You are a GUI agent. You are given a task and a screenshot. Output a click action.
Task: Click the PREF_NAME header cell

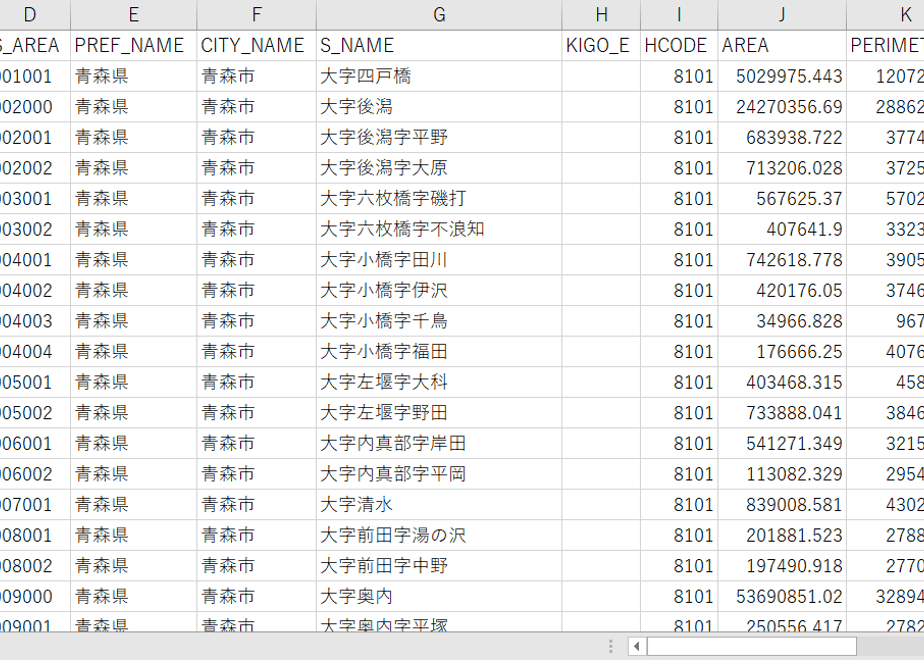tap(134, 45)
